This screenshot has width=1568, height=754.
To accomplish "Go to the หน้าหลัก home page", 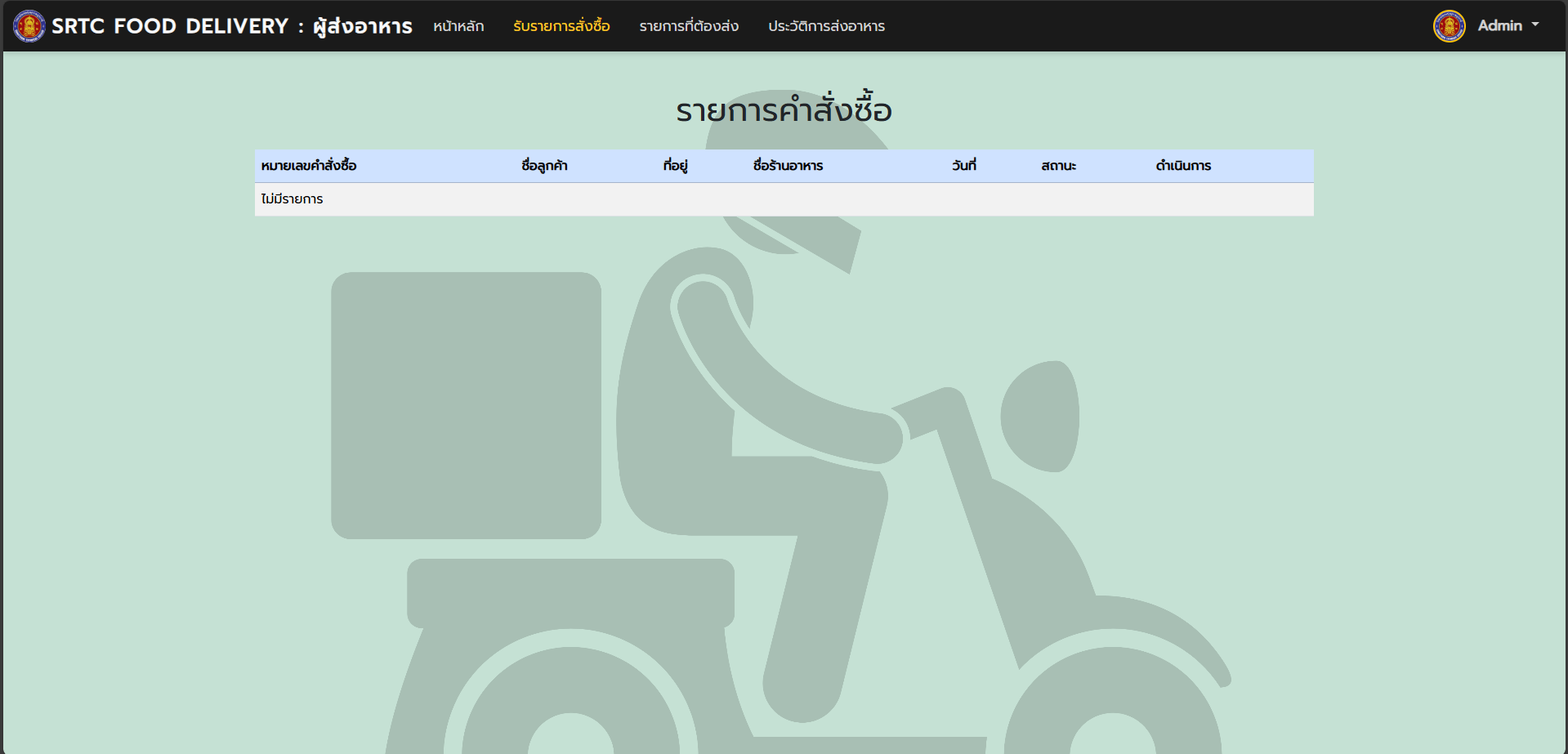I will pos(458,26).
